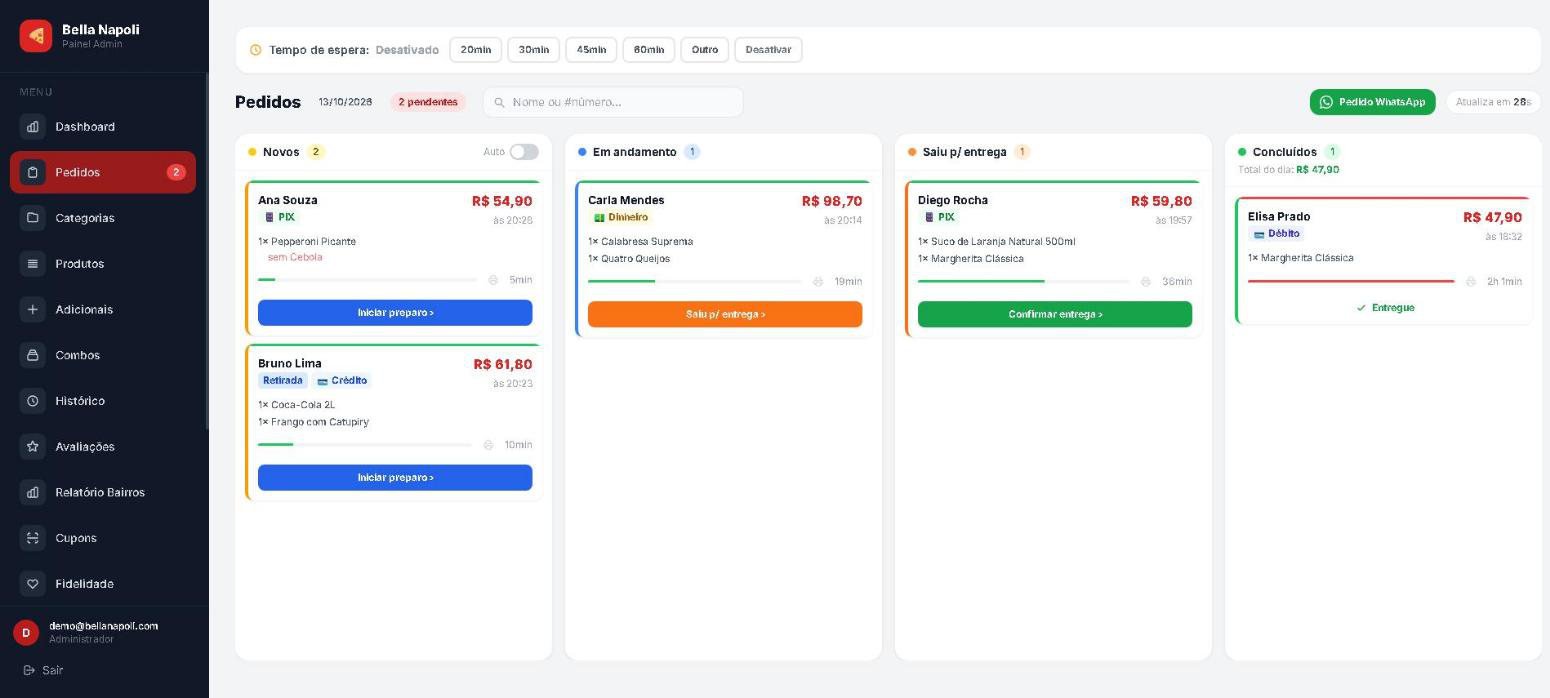Click progress bar on Ana Souza card
The height and width of the screenshot is (698, 1550).
click(368, 280)
